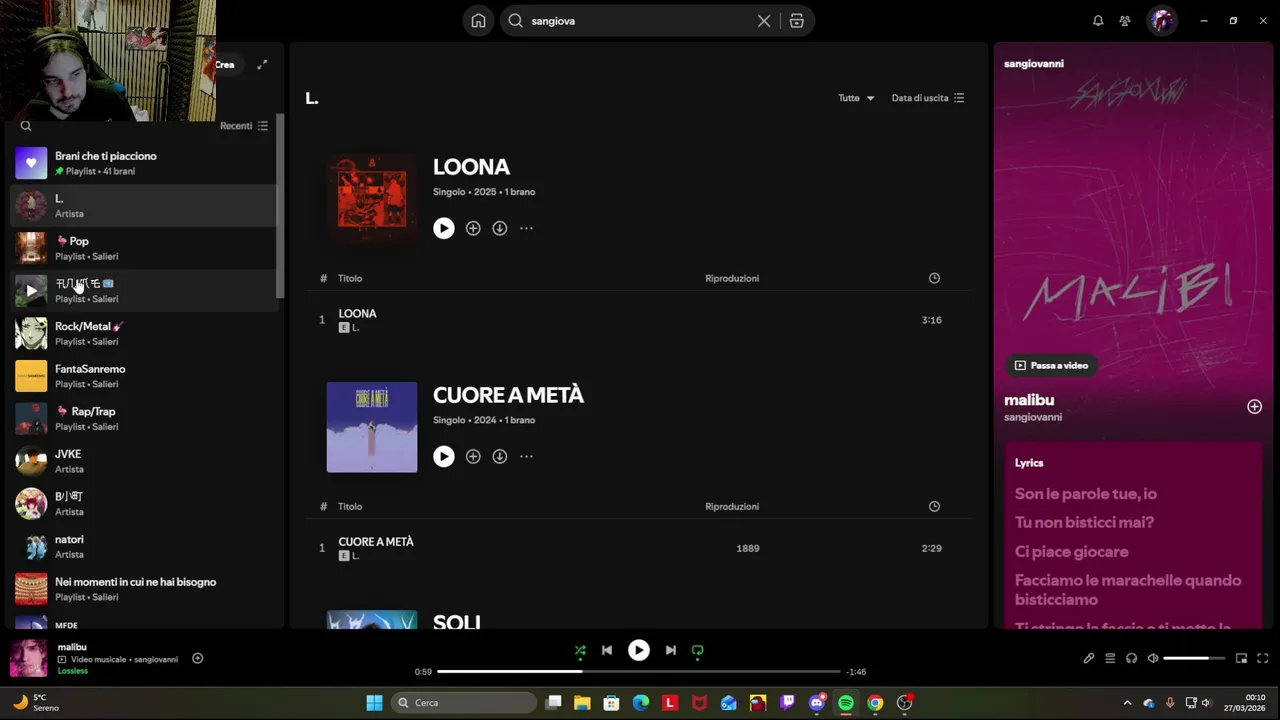The height and width of the screenshot is (720, 1280).
Task: Download the LOONA single
Action: point(500,228)
